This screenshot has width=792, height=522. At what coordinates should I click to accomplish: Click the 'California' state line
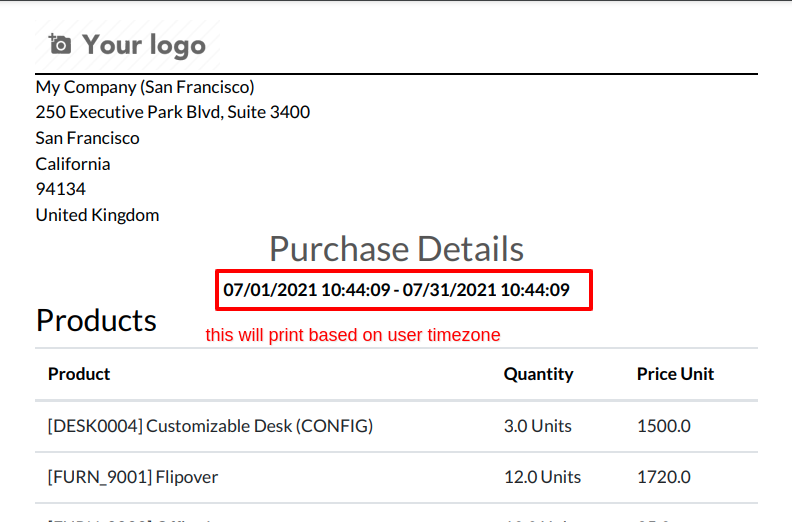[x=73, y=164]
